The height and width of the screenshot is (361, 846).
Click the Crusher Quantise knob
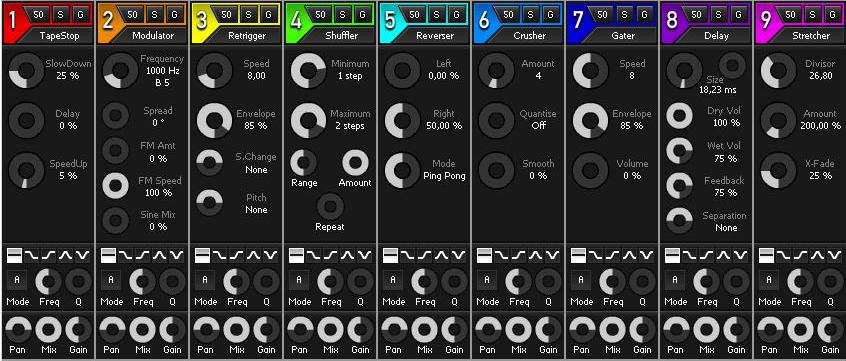(x=496, y=120)
